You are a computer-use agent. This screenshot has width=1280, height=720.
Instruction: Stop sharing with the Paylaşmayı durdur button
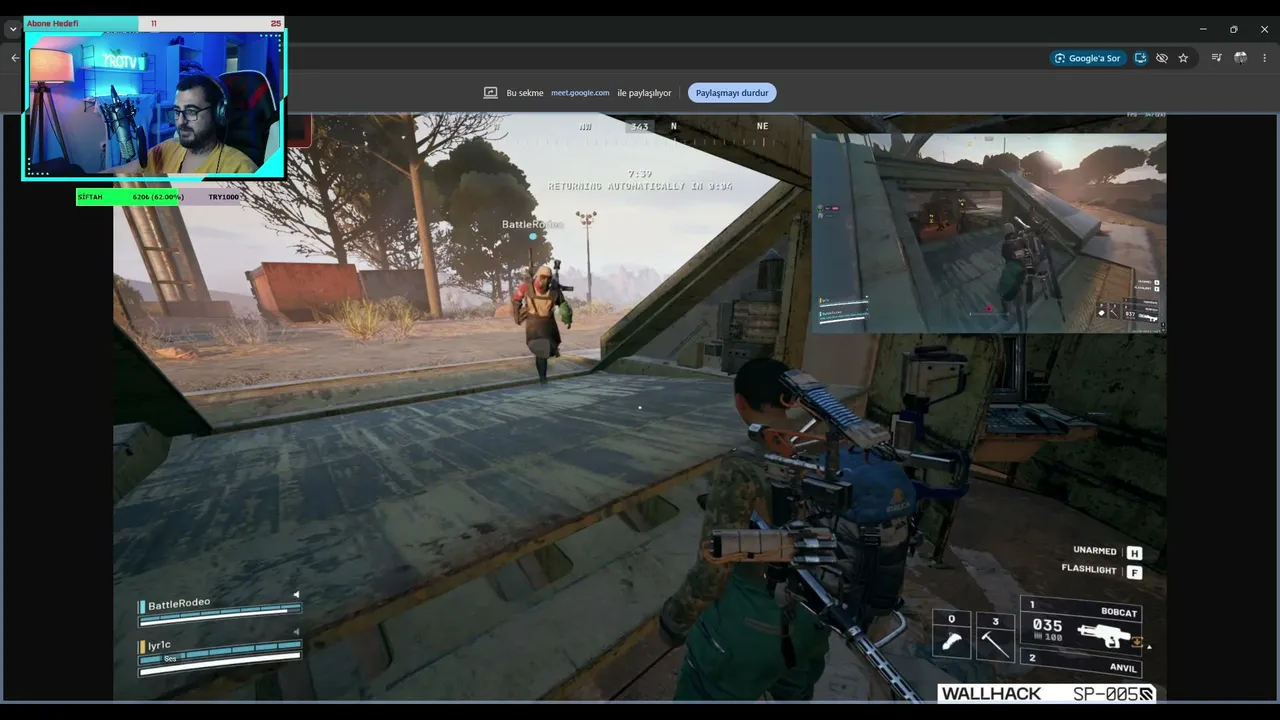(732, 93)
